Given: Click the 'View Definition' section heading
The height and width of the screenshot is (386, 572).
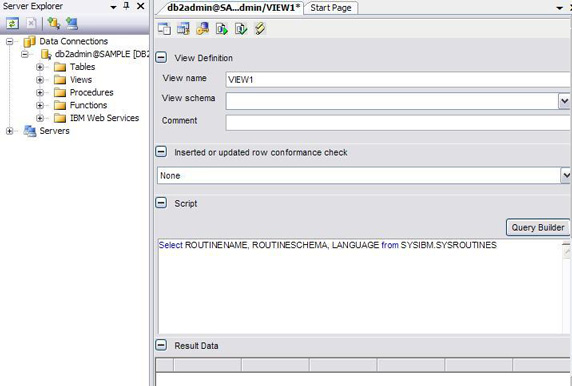Looking at the screenshot, I should [x=204, y=58].
